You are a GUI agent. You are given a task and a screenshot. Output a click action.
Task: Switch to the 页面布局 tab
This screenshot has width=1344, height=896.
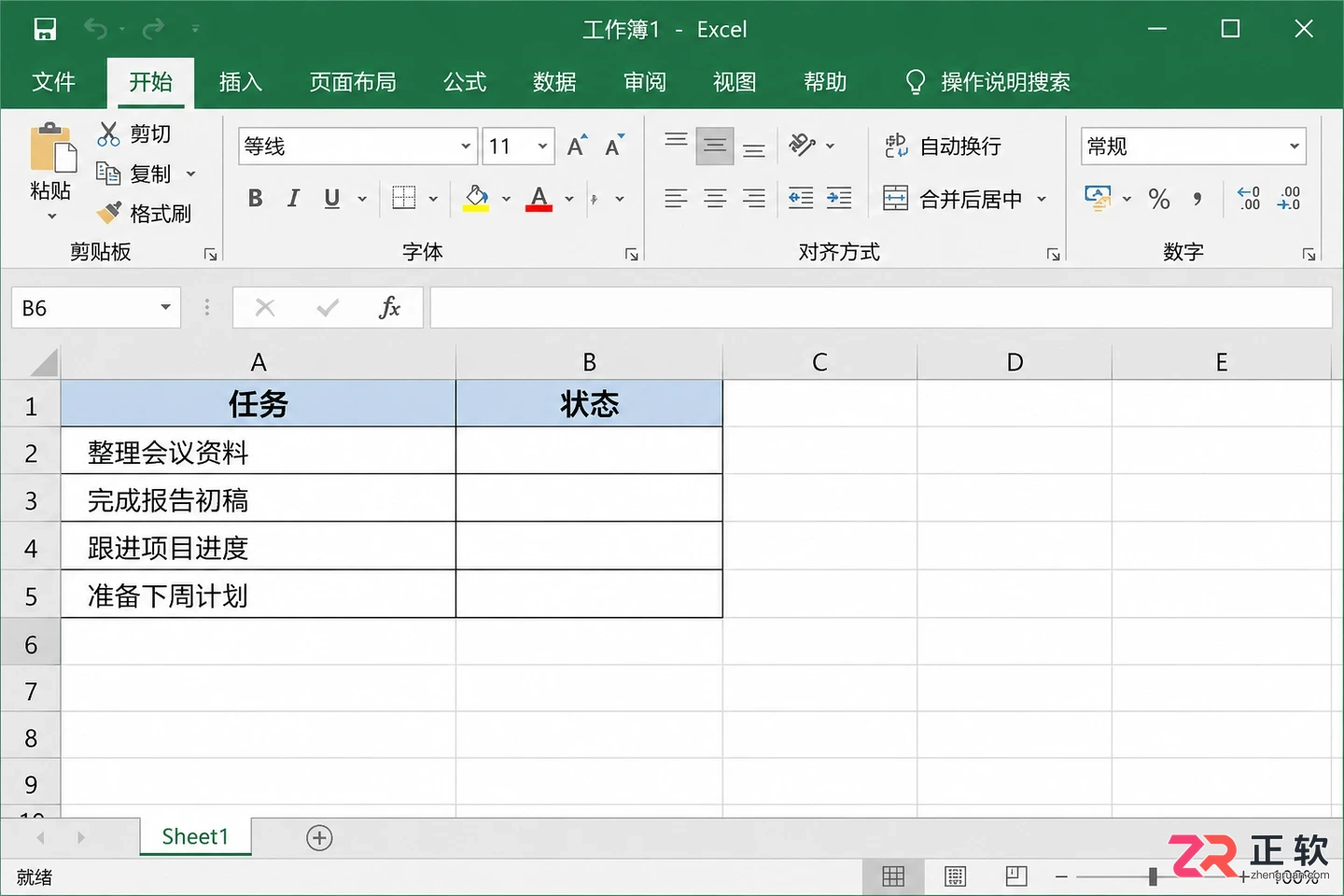(353, 82)
